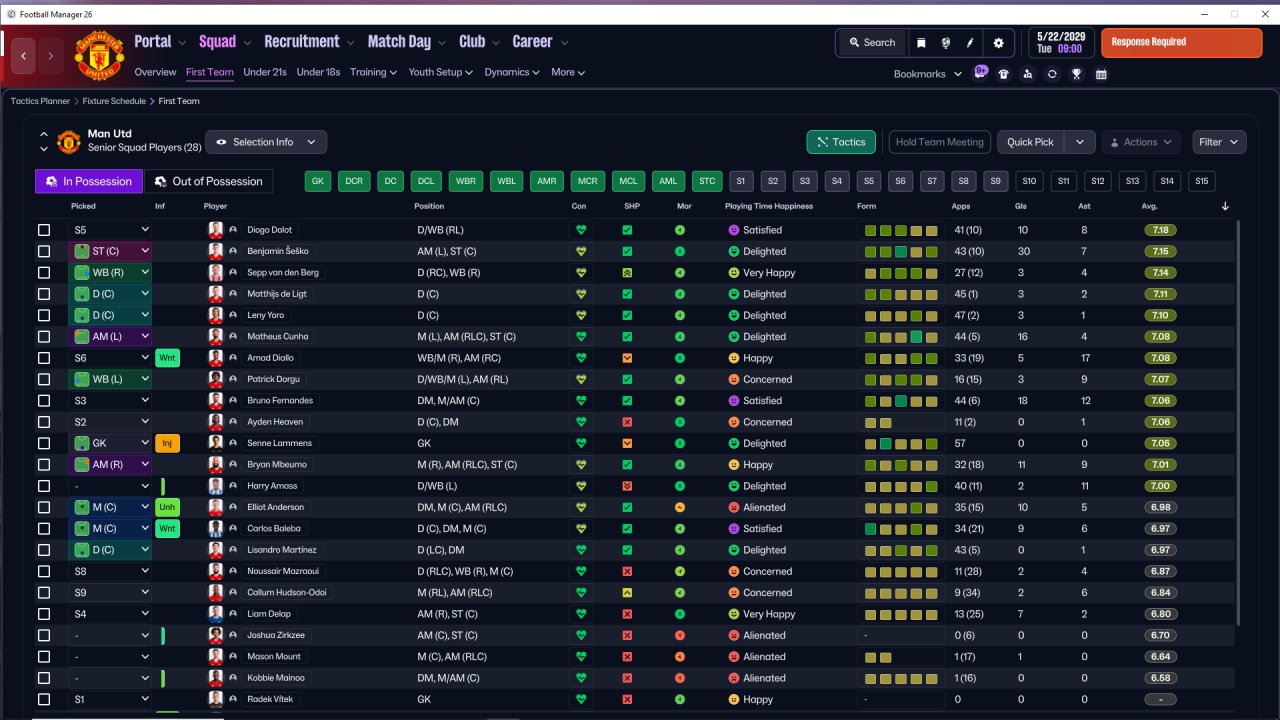The width and height of the screenshot is (1280, 720).
Task: Switch to the Overview tab
Action: (x=155, y=72)
